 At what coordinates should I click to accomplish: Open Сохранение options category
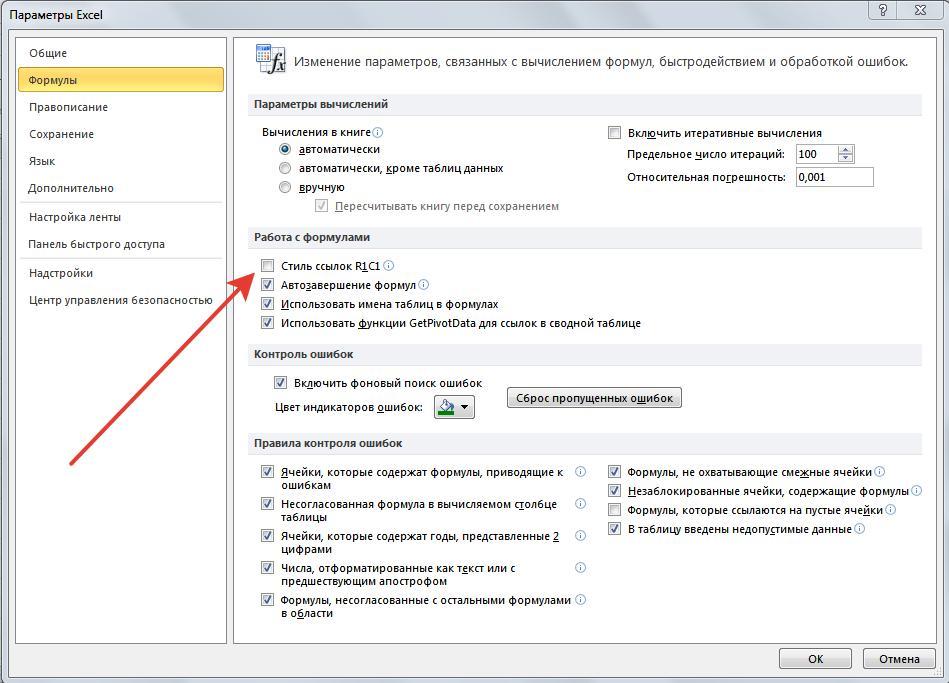[x=121, y=134]
